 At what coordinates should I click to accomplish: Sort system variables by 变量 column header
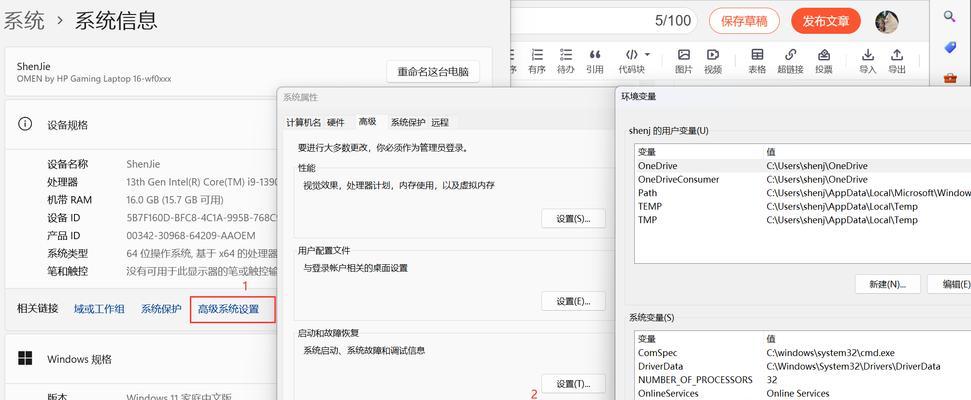(700, 339)
